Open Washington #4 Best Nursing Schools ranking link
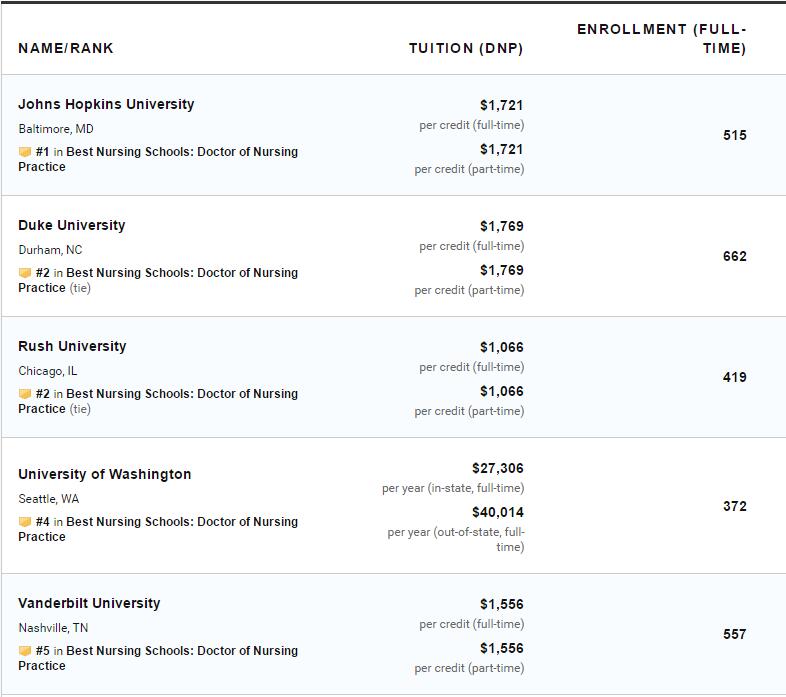The width and height of the screenshot is (786, 697). 158,529
